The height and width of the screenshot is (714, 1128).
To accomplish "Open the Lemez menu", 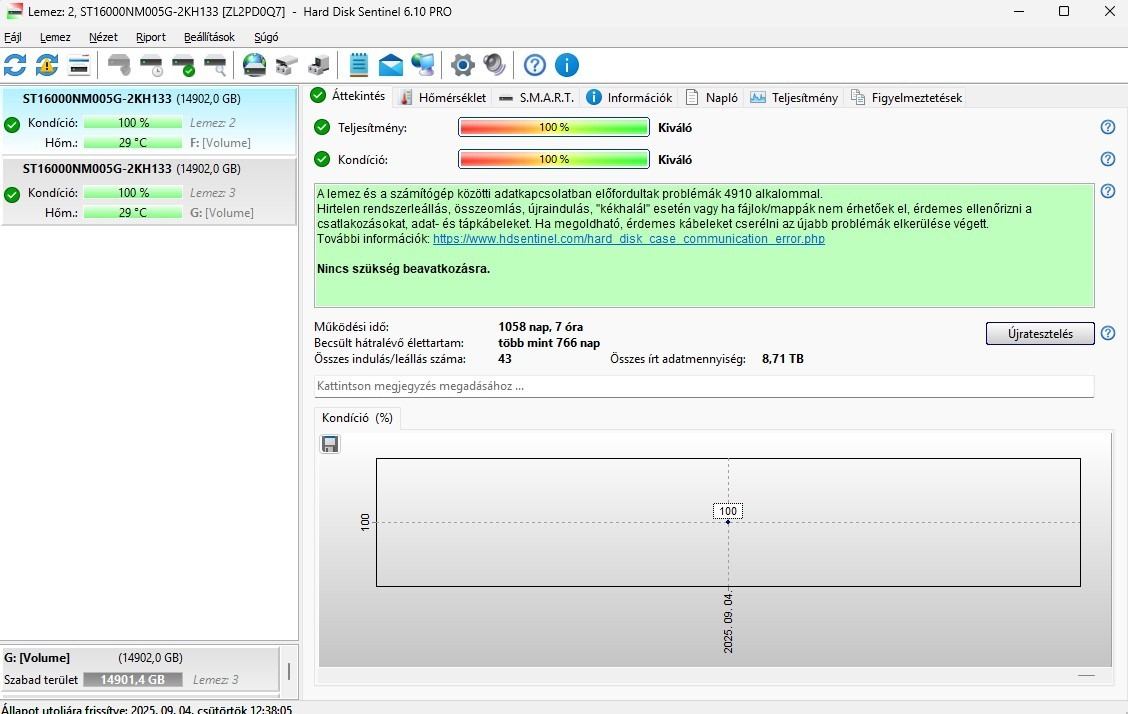I will pos(55,37).
